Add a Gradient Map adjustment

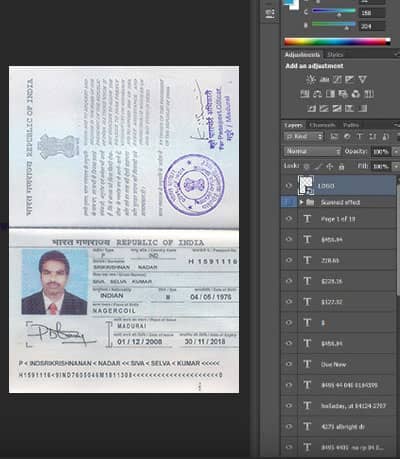pyautogui.click(x=362, y=108)
